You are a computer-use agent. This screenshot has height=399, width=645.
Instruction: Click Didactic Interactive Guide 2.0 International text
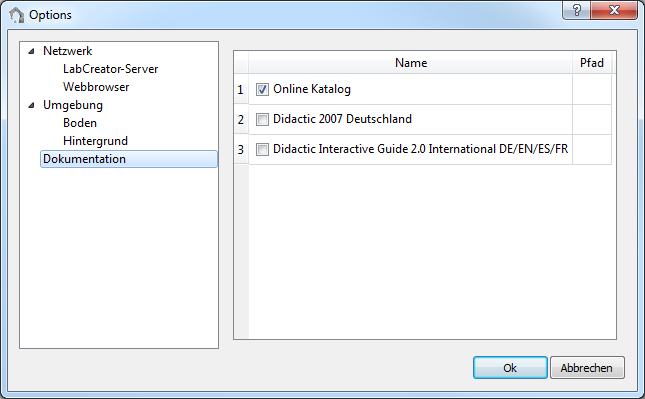420,149
